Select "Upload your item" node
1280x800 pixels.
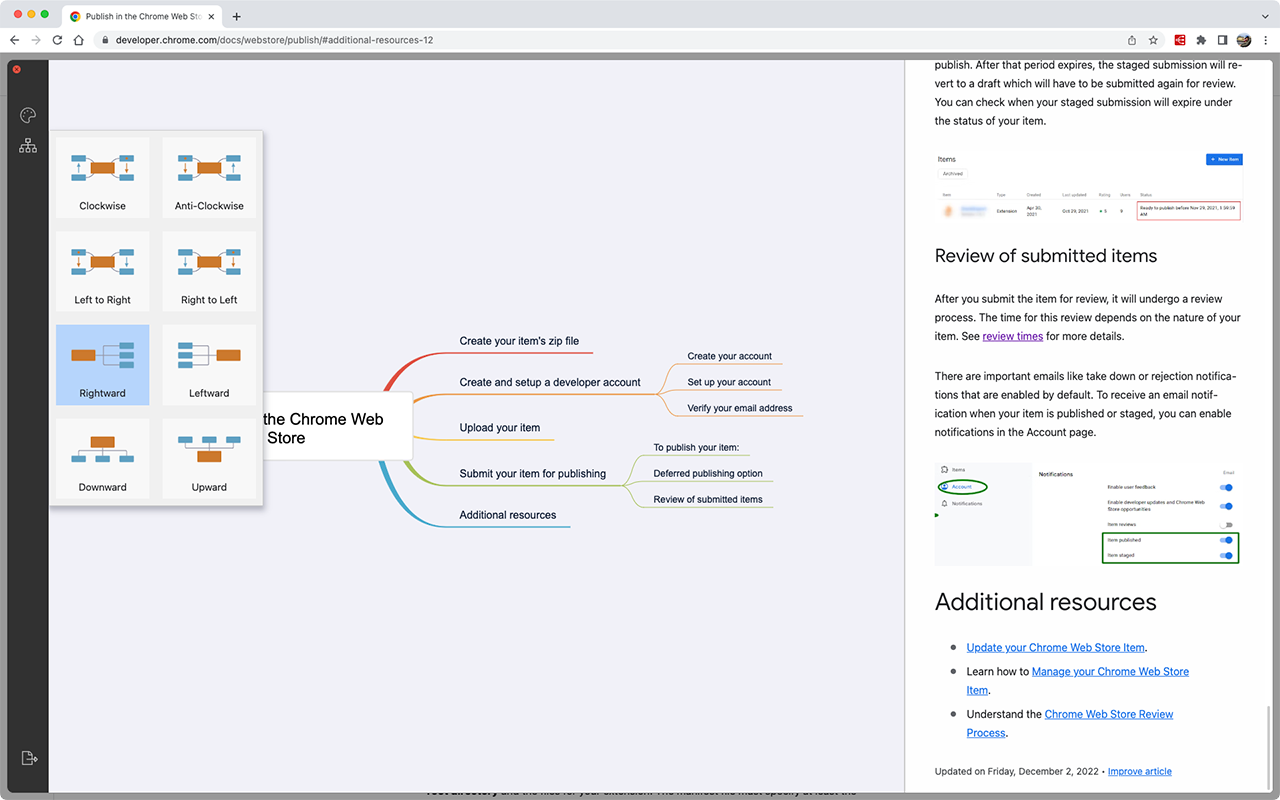(x=500, y=428)
